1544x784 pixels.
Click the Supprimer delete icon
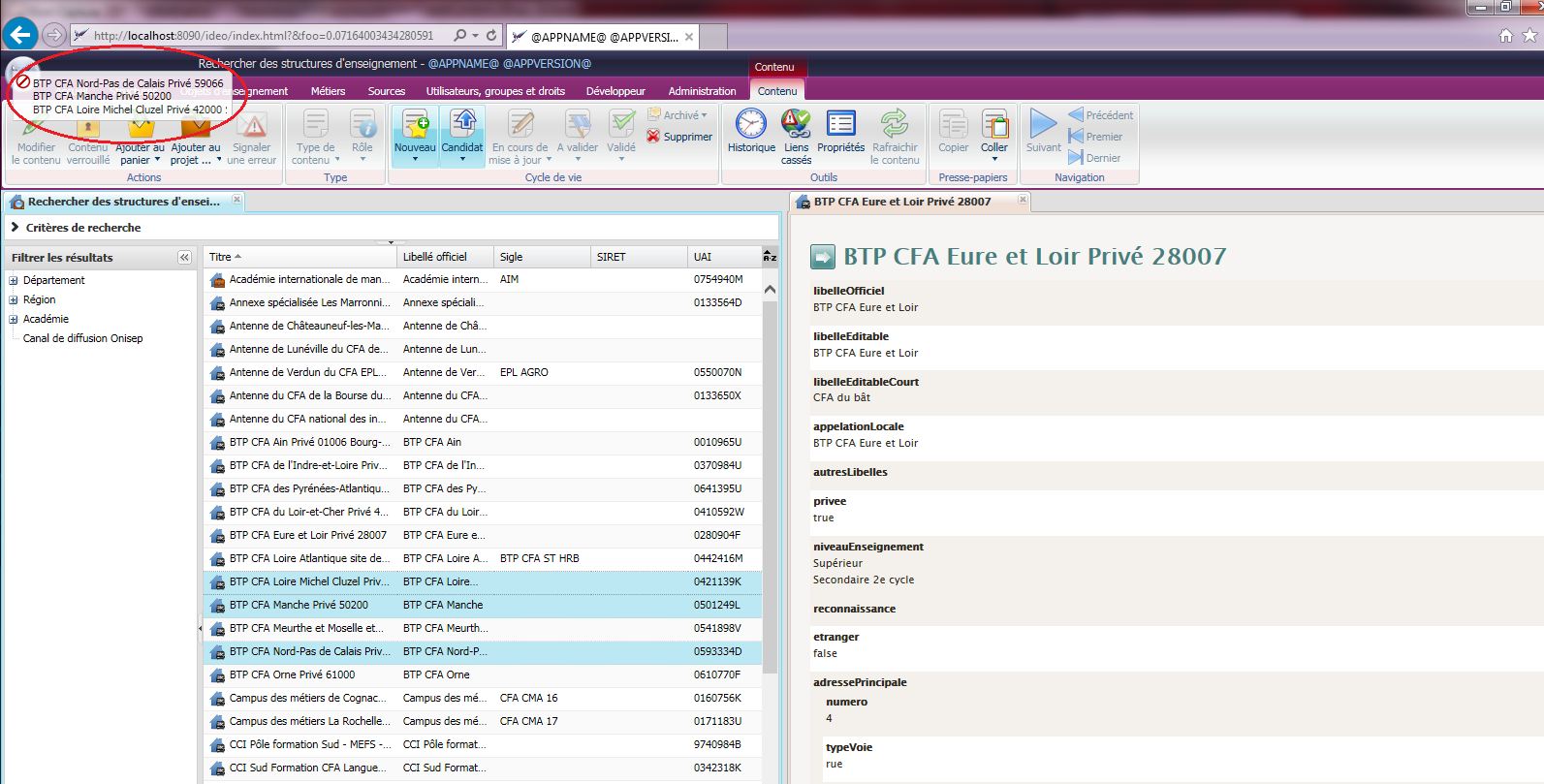coord(654,137)
